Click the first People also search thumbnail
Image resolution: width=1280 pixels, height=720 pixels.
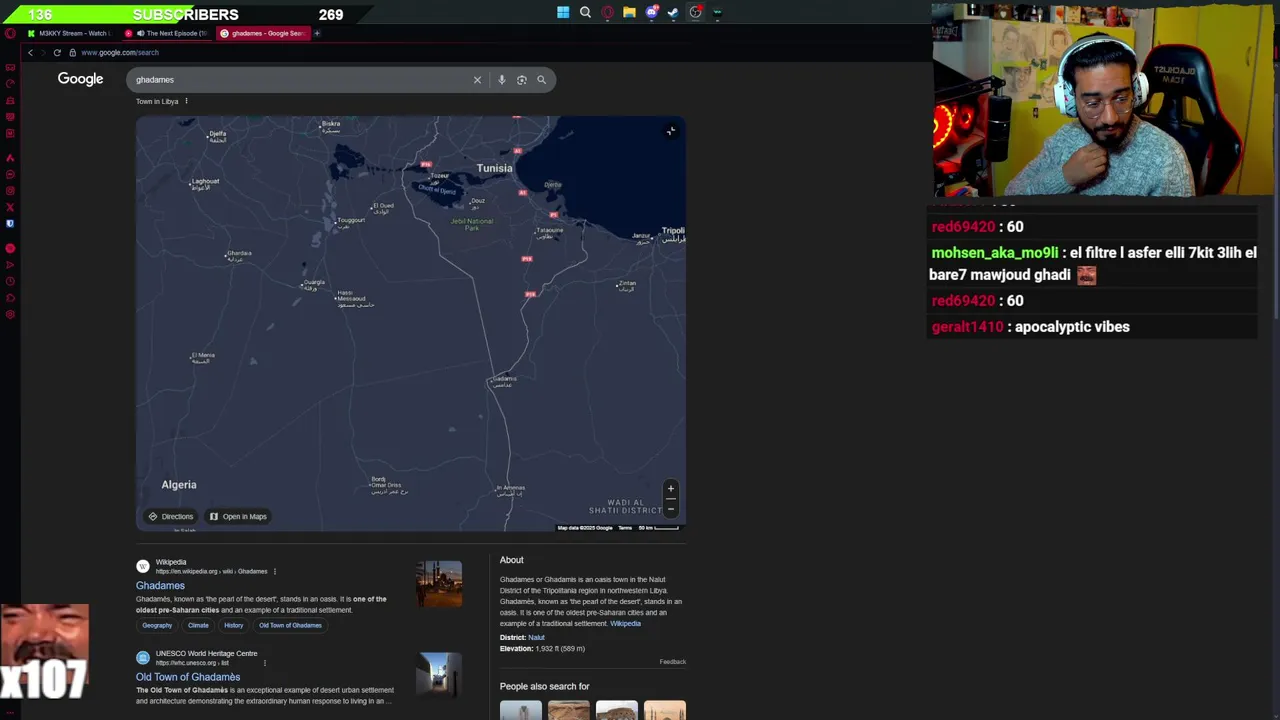pyautogui.click(x=521, y=710)
